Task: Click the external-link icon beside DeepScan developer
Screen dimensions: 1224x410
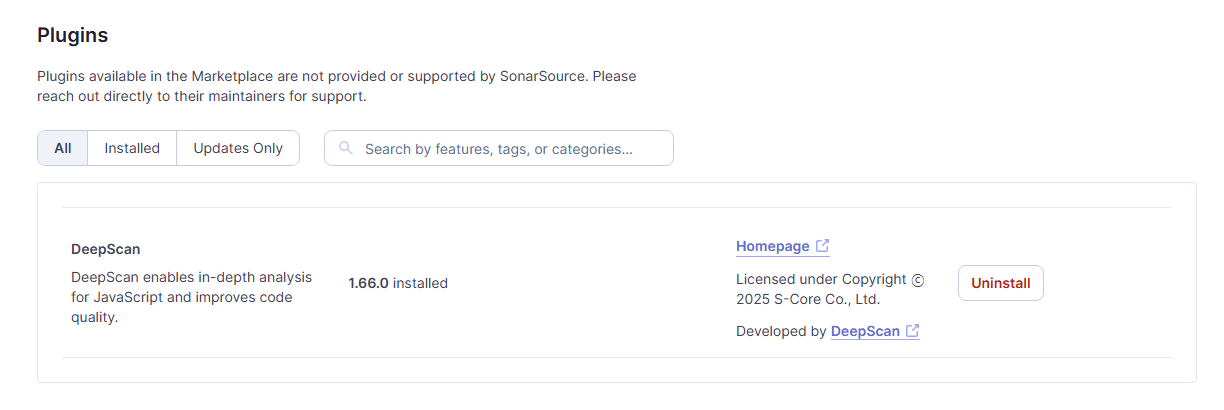Action: (912, 331)
